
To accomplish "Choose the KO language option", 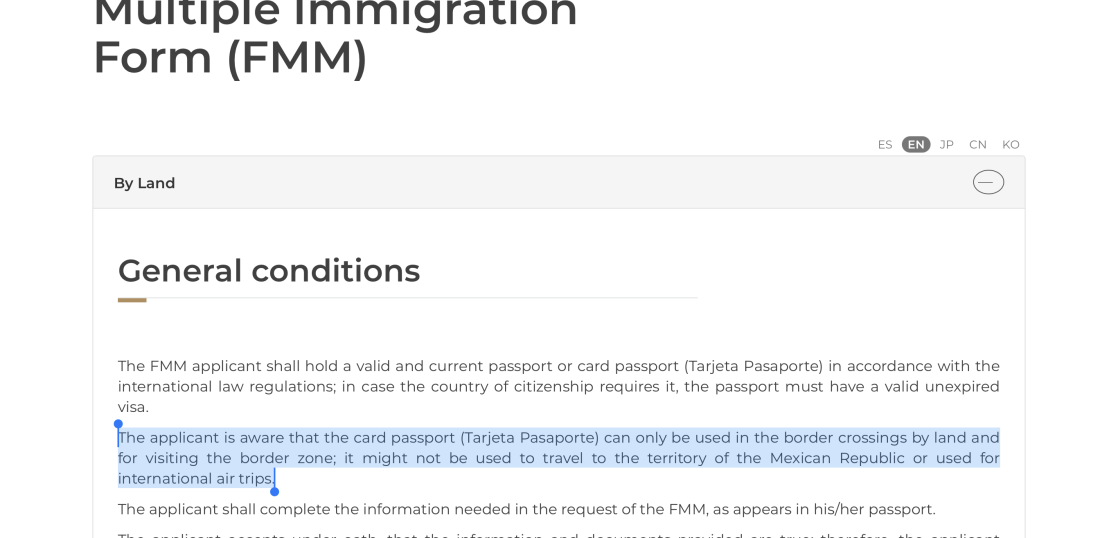I will point(1011,144).
